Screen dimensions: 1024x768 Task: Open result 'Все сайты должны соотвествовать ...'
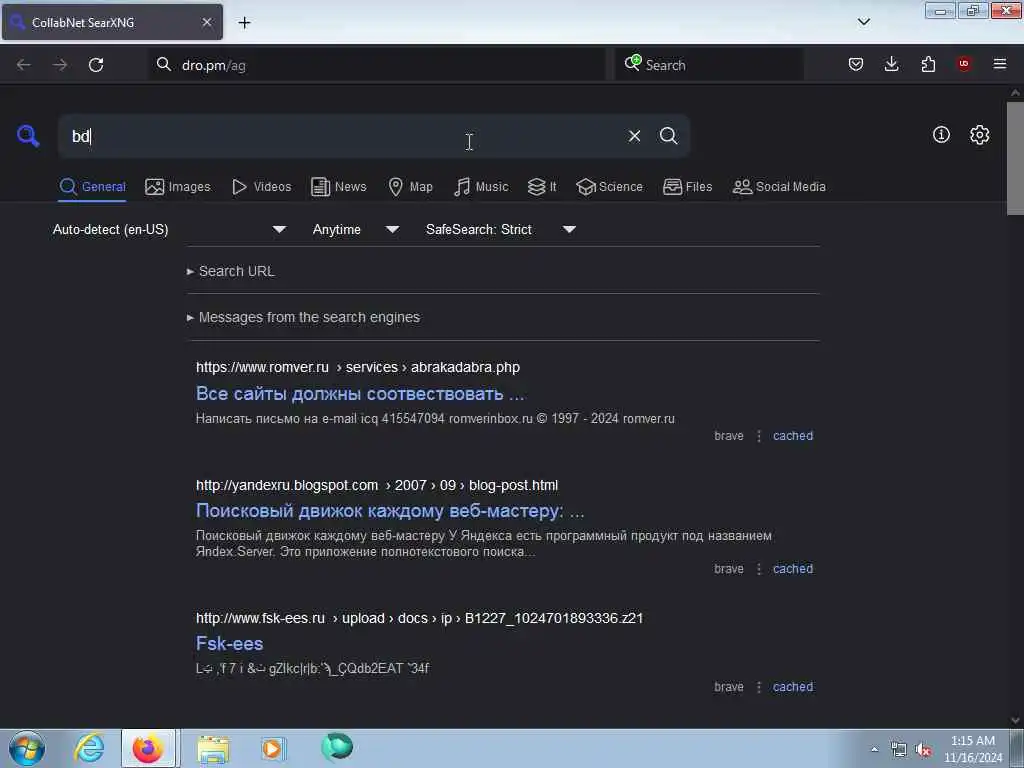click(x=360, y=394)
